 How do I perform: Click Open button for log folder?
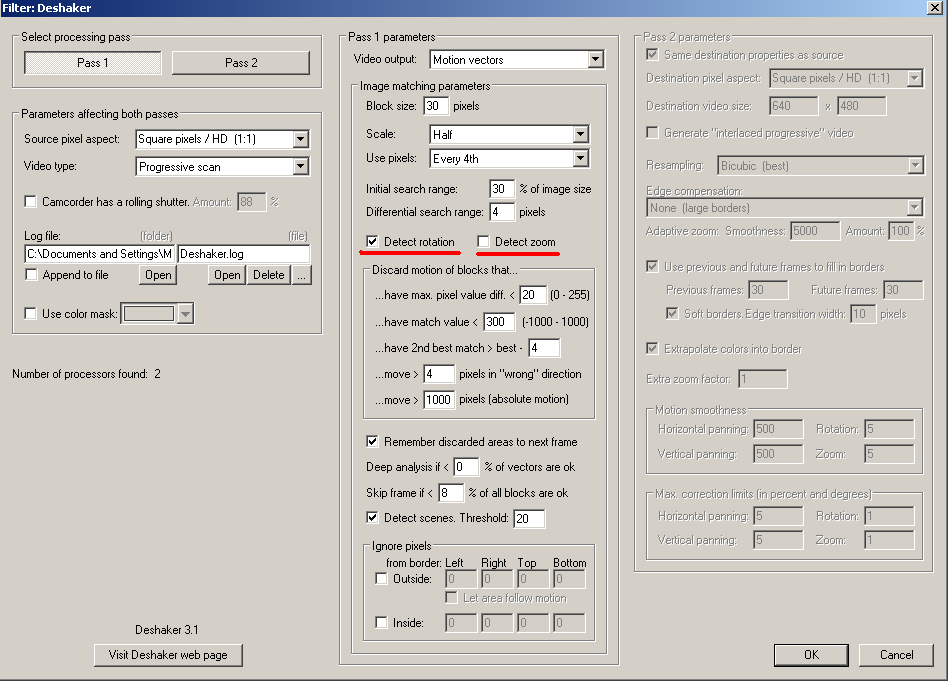(158, 275)
